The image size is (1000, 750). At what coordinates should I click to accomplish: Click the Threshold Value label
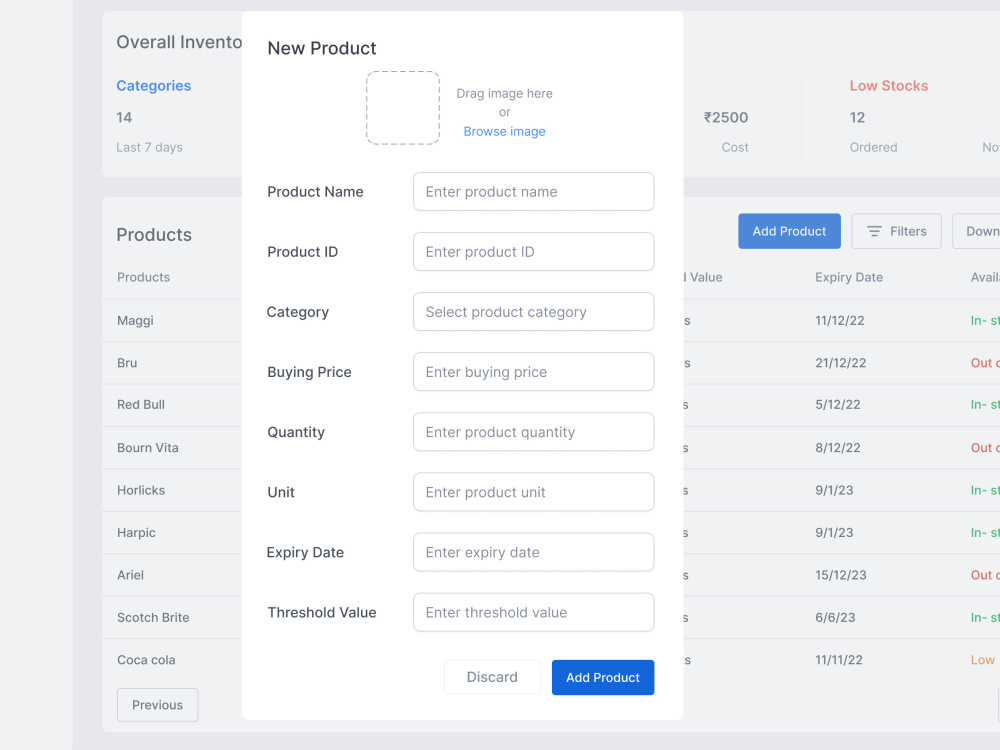click(321, 612)
